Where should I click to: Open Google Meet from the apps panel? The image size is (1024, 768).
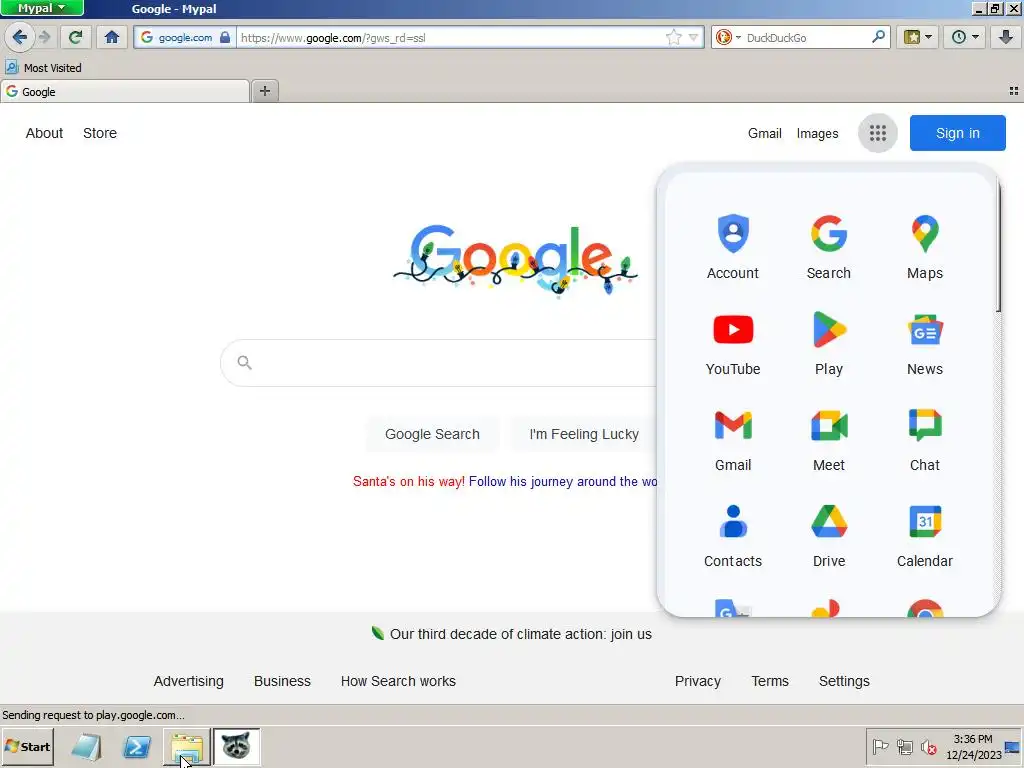(x=829, y=440)
